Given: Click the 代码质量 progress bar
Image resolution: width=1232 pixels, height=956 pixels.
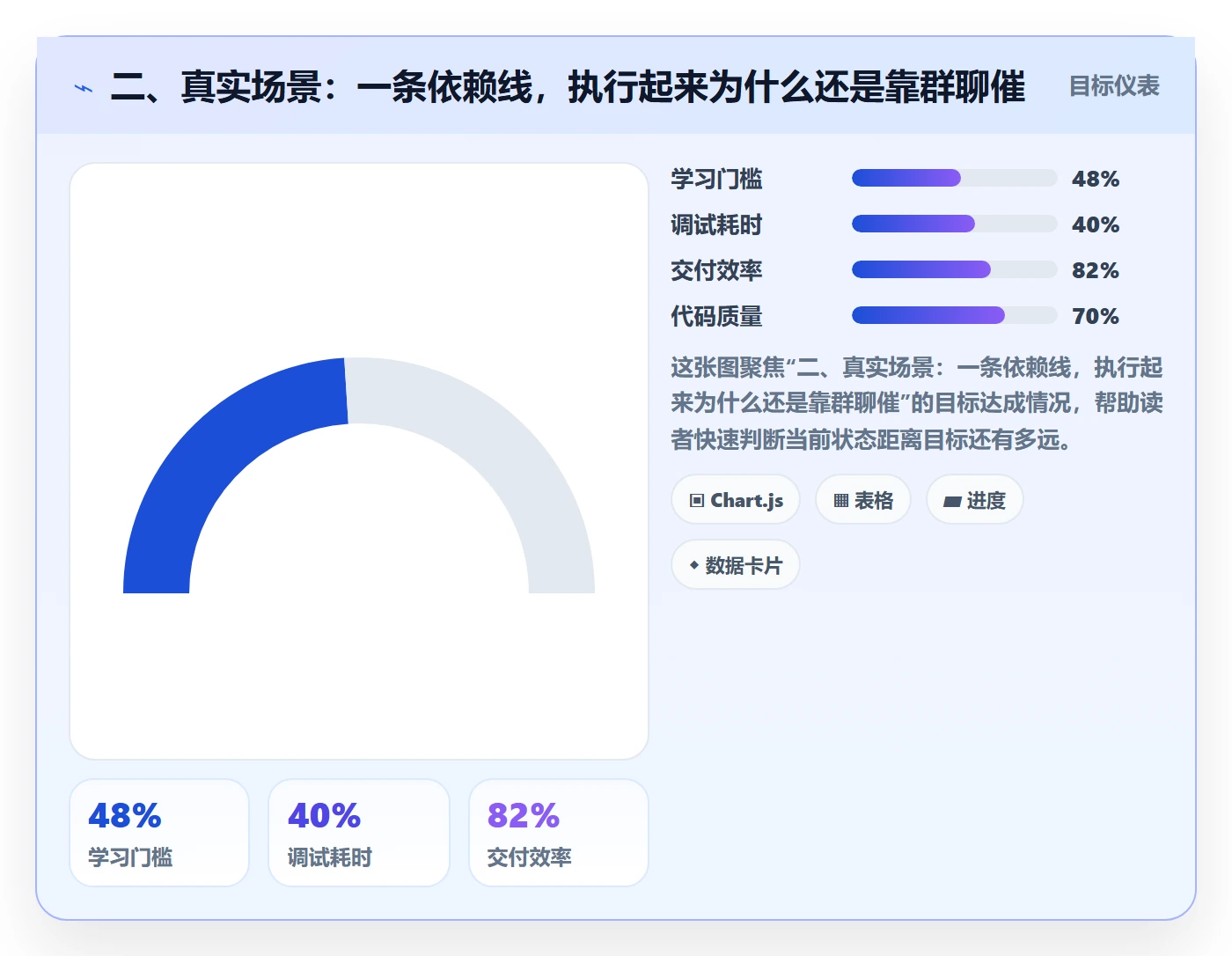Looking at the screenshot, I should 954,315.
